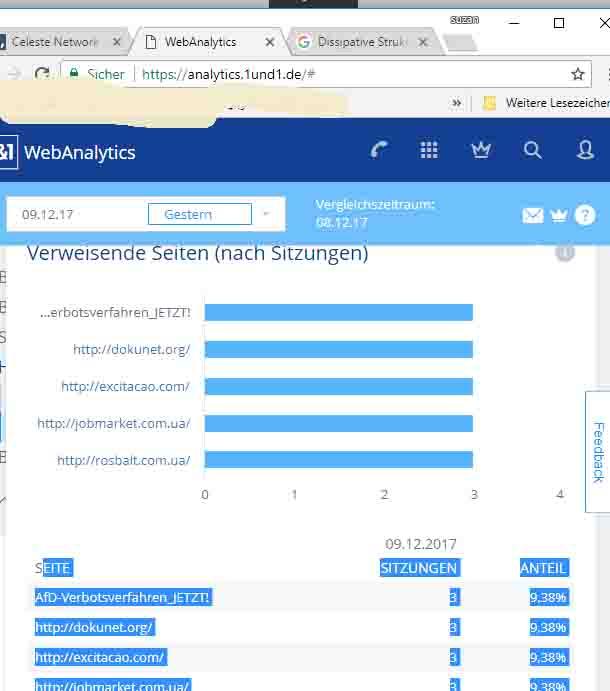610x691 pixels.
Task: Click the crown icon in the dark blue header
Action: (481, 150)
